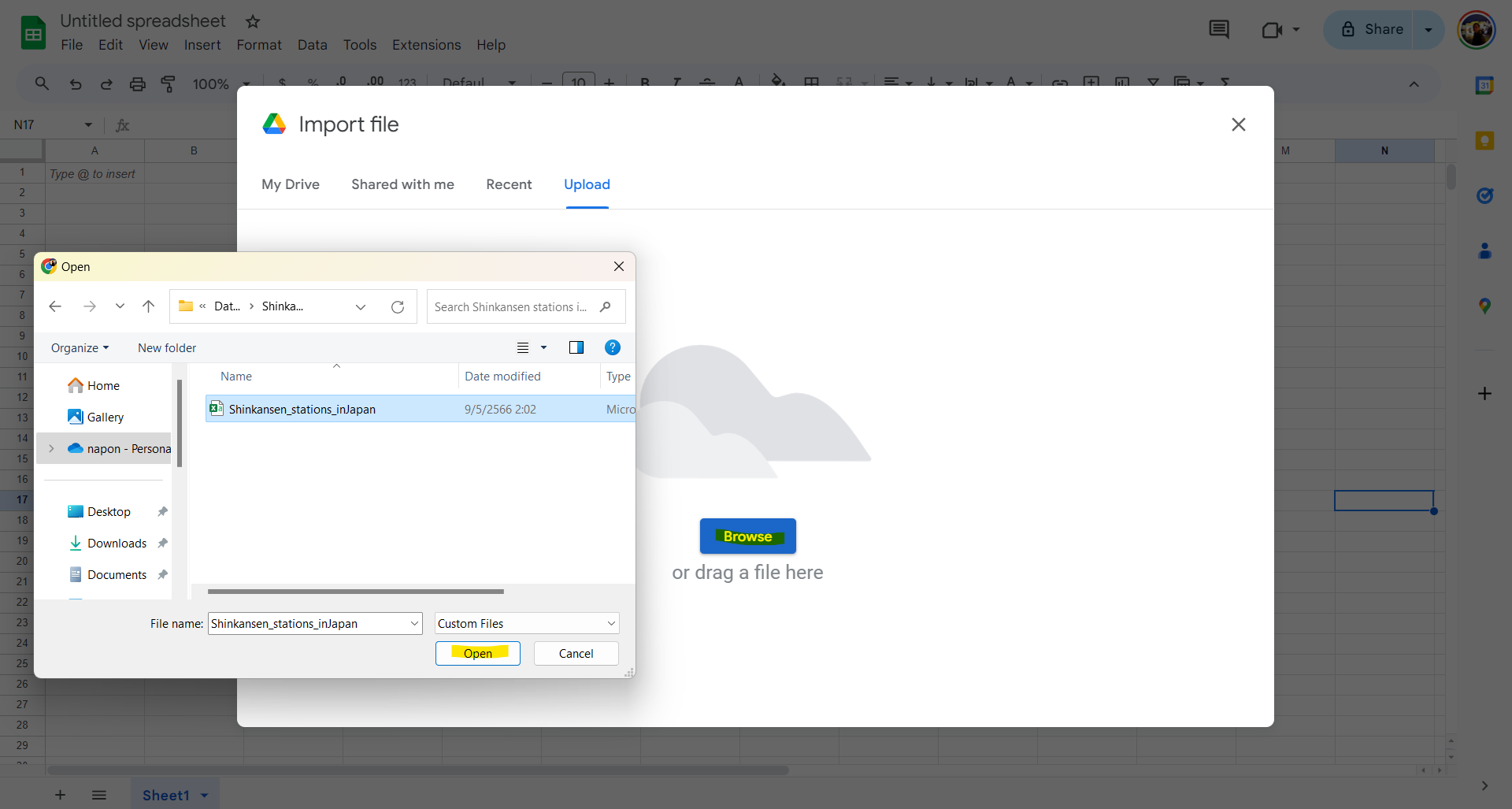Switch to the My Drive tab

click(x=290, y=184)
